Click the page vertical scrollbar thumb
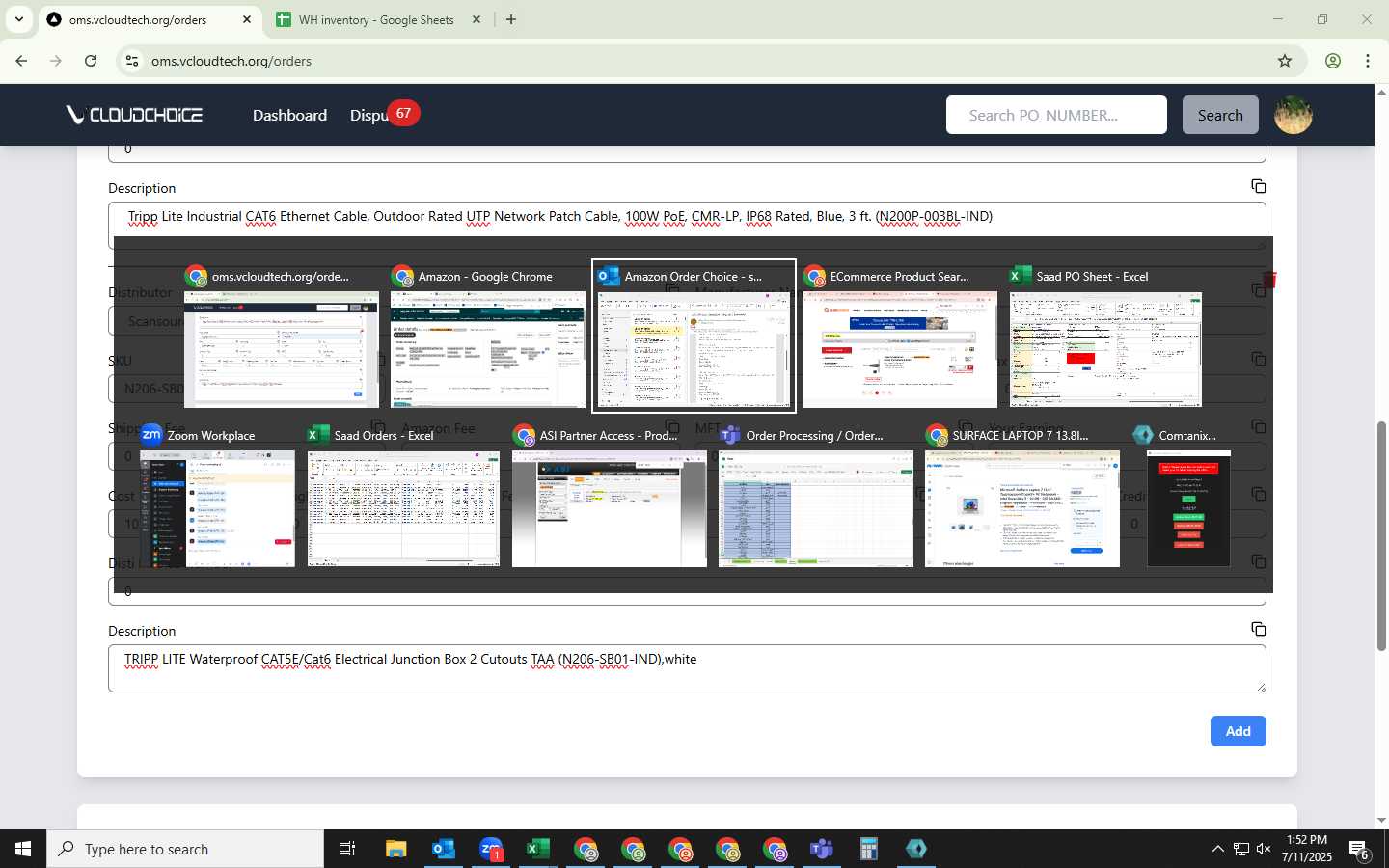1389x868 pixels. [x=1381, y=536]
